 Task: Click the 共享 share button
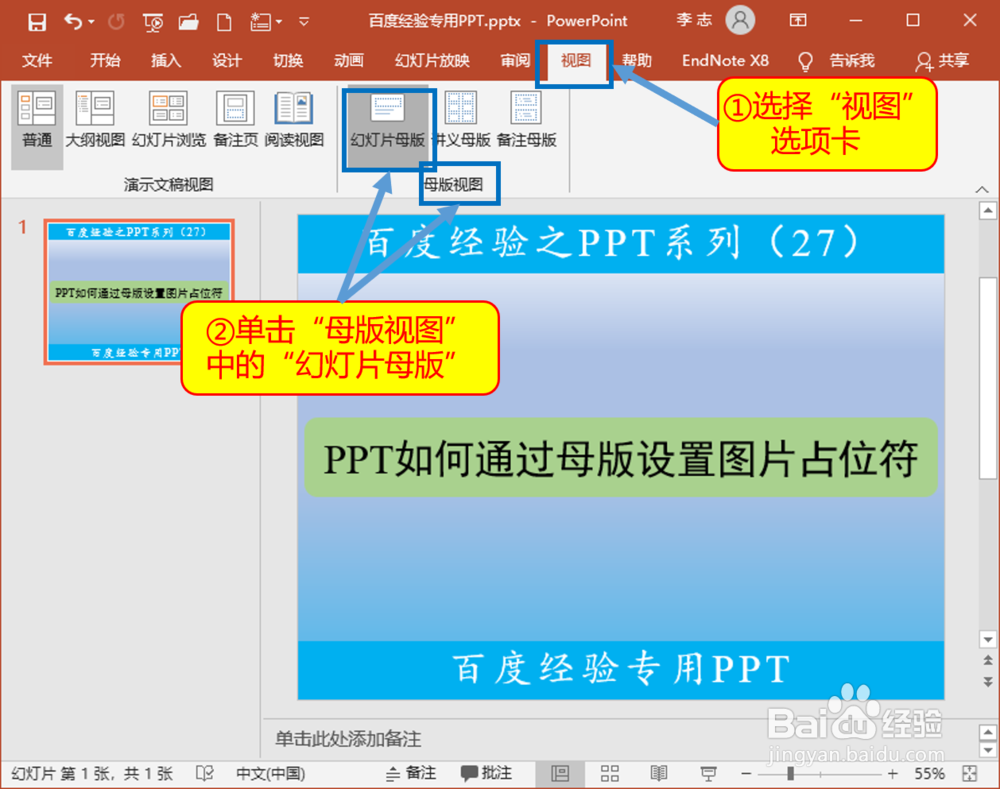click(943, 61)
